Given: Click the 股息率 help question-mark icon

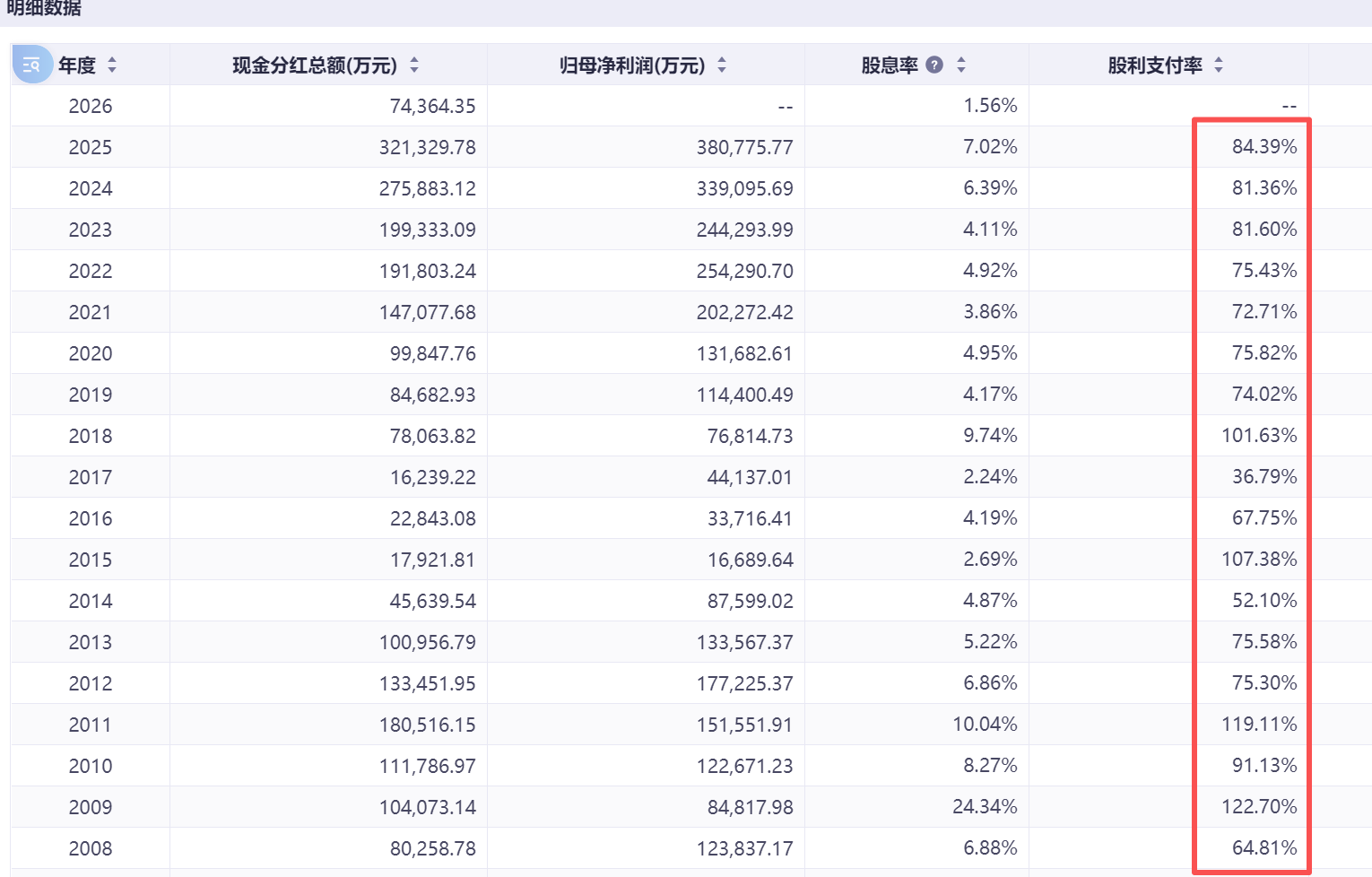Looking at the screenshot, I should click(x=934, y=65).
